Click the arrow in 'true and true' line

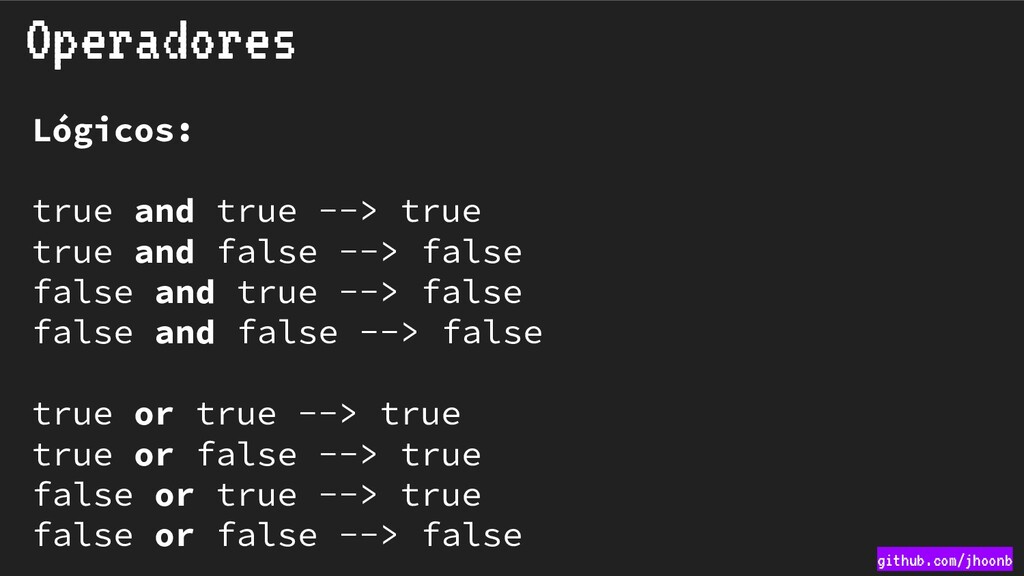[x=348, y=212]
